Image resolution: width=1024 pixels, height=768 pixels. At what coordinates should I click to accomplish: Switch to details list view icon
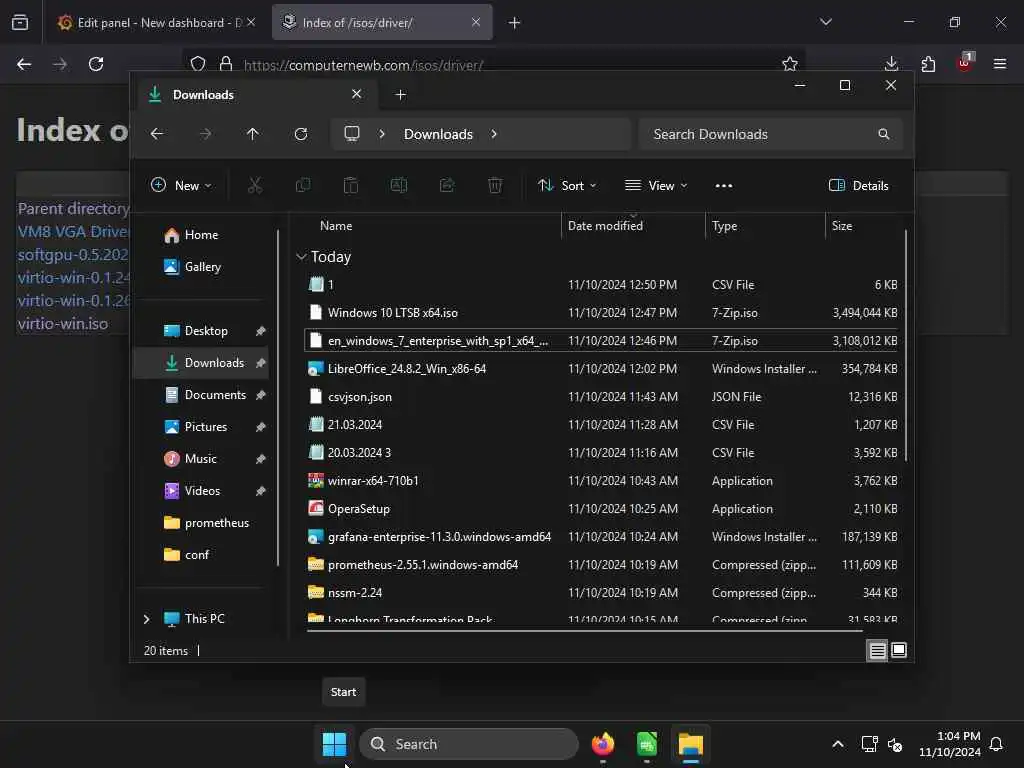coord(877,650)
